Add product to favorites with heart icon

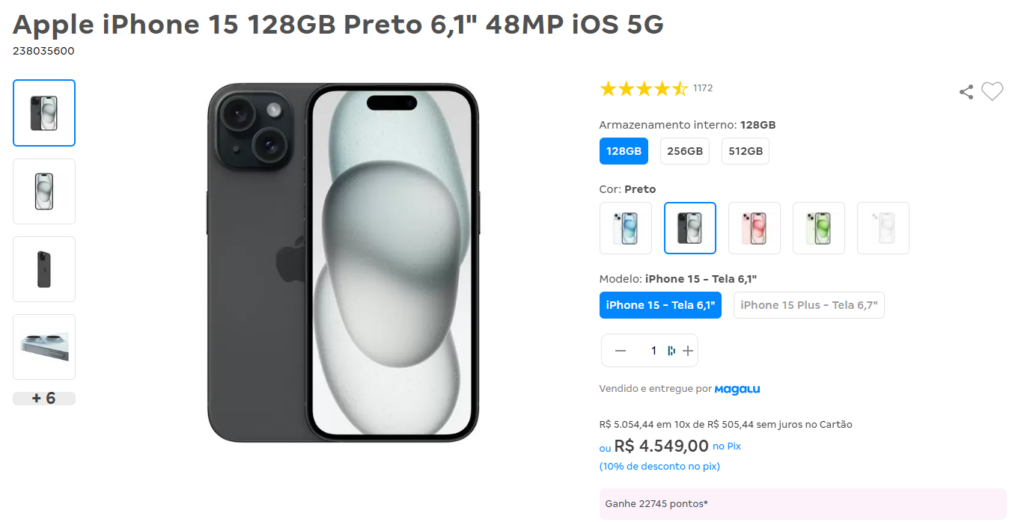[x=992, y=92]
